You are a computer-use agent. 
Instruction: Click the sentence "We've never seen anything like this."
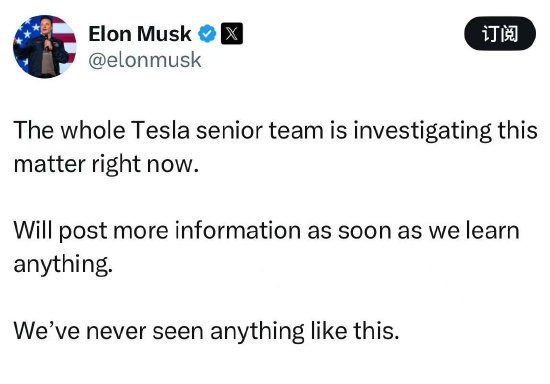[x=206, y=331]
